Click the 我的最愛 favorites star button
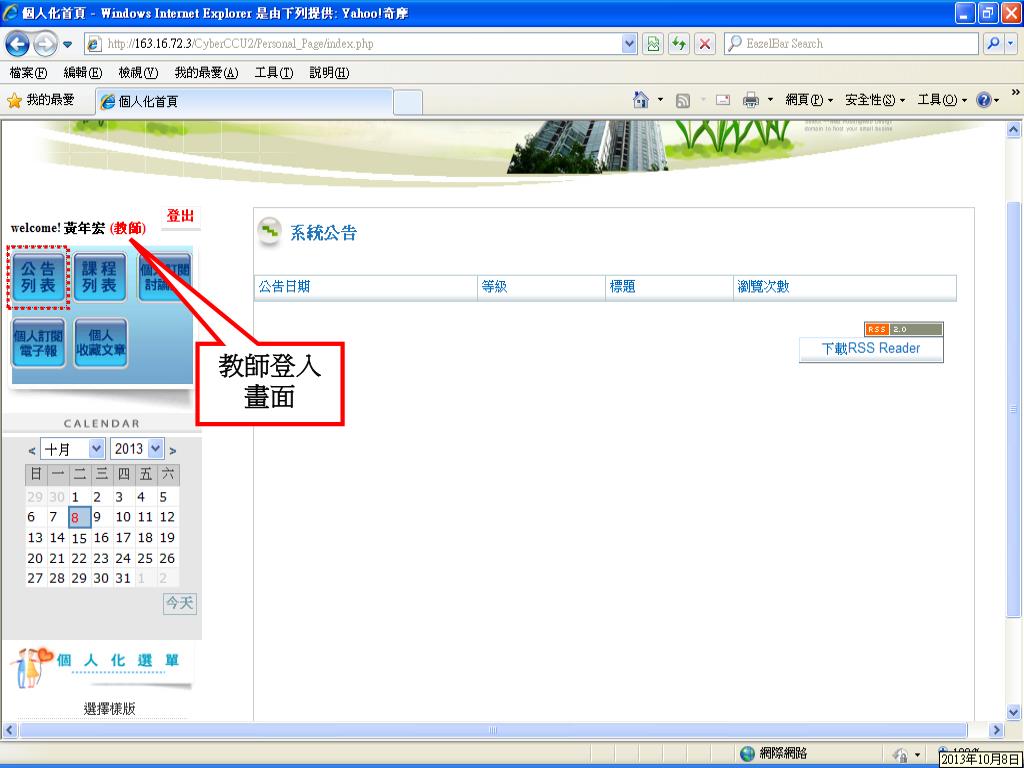Viewport: 1024px width, 768px height. coord(40,100)
